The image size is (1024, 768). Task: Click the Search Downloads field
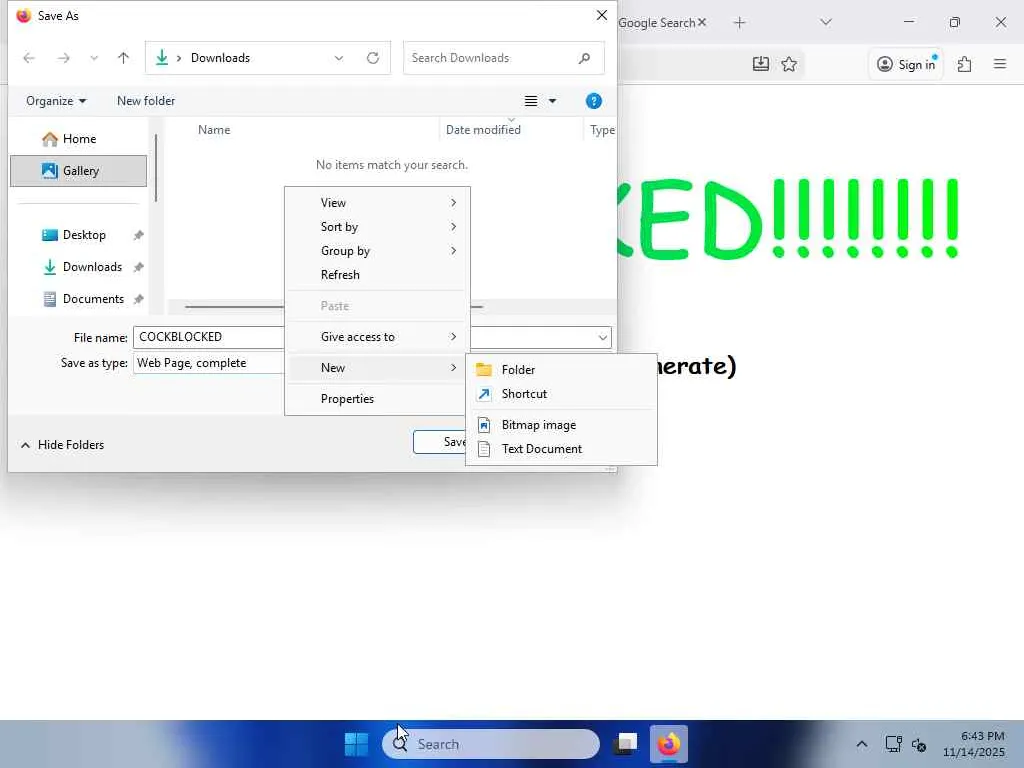pyautogui.click(x=504, y=58)
